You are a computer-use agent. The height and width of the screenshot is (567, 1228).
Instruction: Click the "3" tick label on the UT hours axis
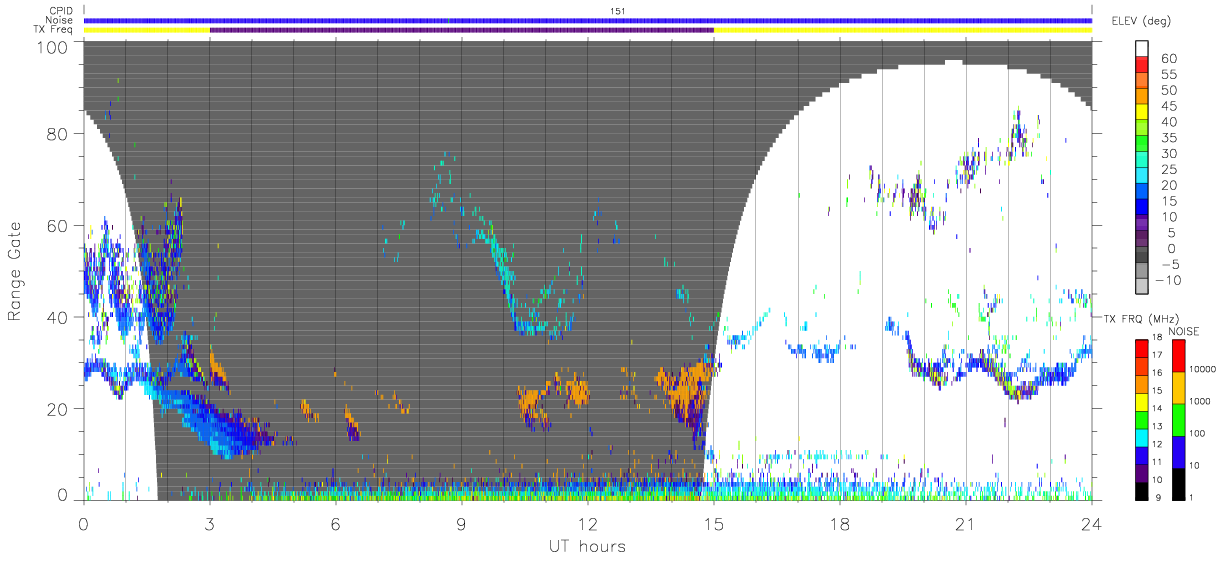(210, 523)
